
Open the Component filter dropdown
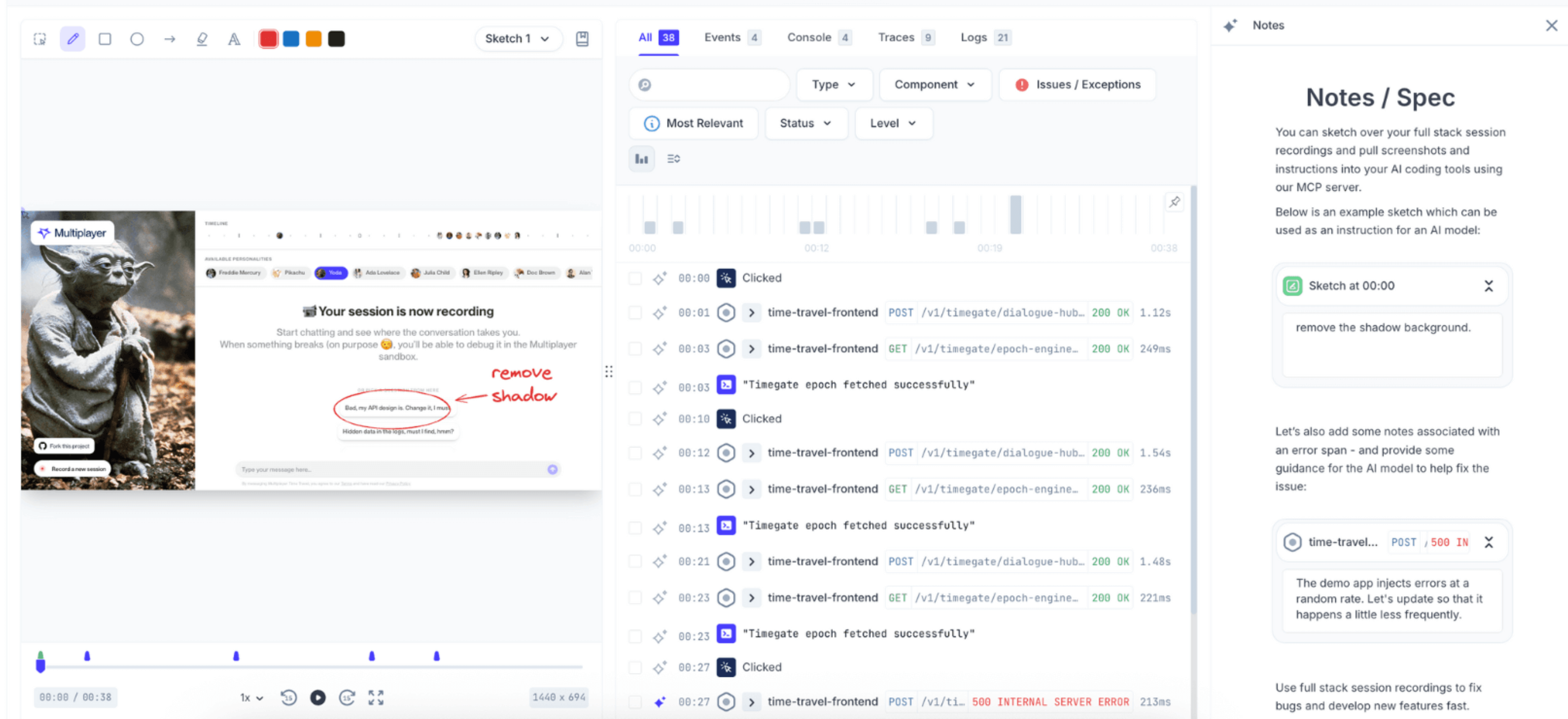click(934, 85)
